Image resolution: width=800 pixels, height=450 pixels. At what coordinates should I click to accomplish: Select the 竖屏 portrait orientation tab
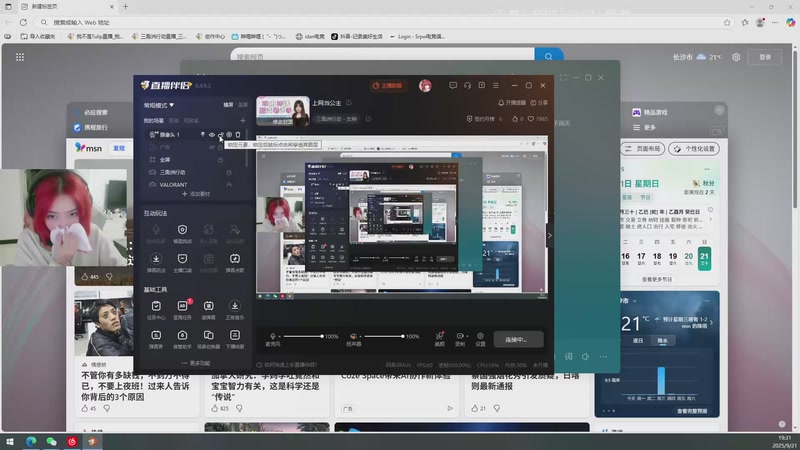(x=243, y=105)
